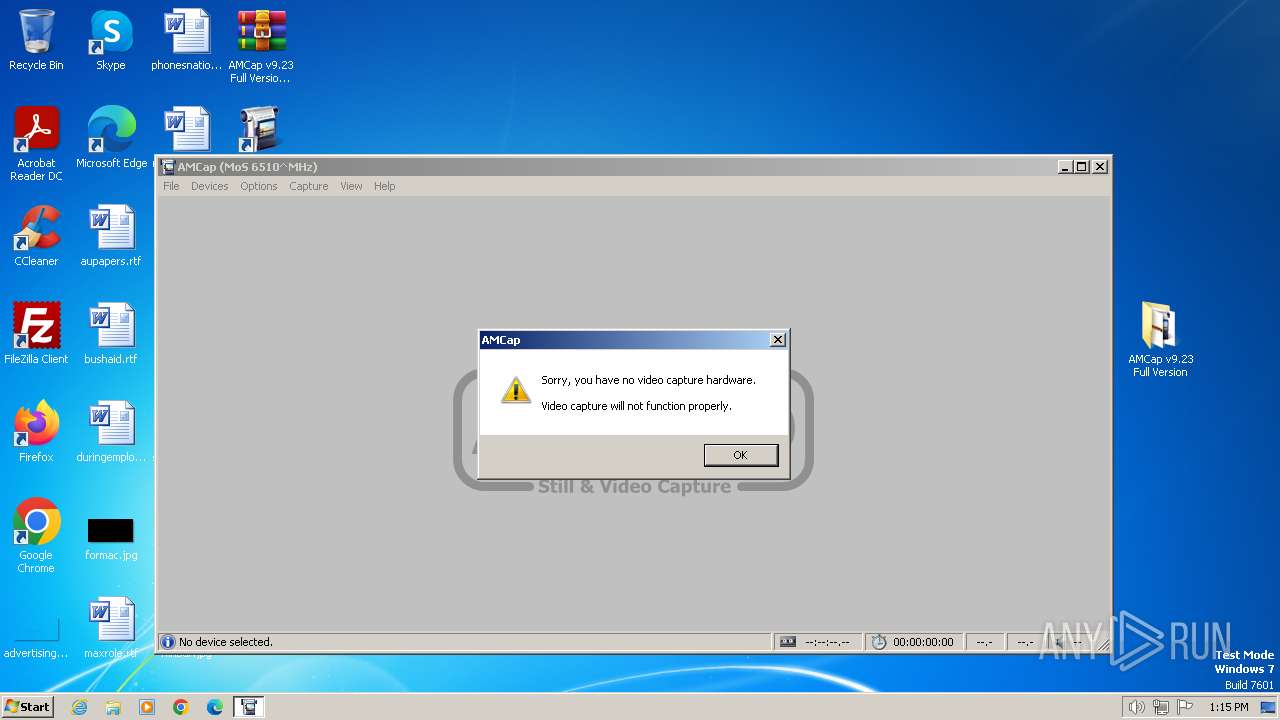1280x720 pixels.
Task: Open the File menu in AMCap
Action: pyautogui.click(x=171, y=186)
